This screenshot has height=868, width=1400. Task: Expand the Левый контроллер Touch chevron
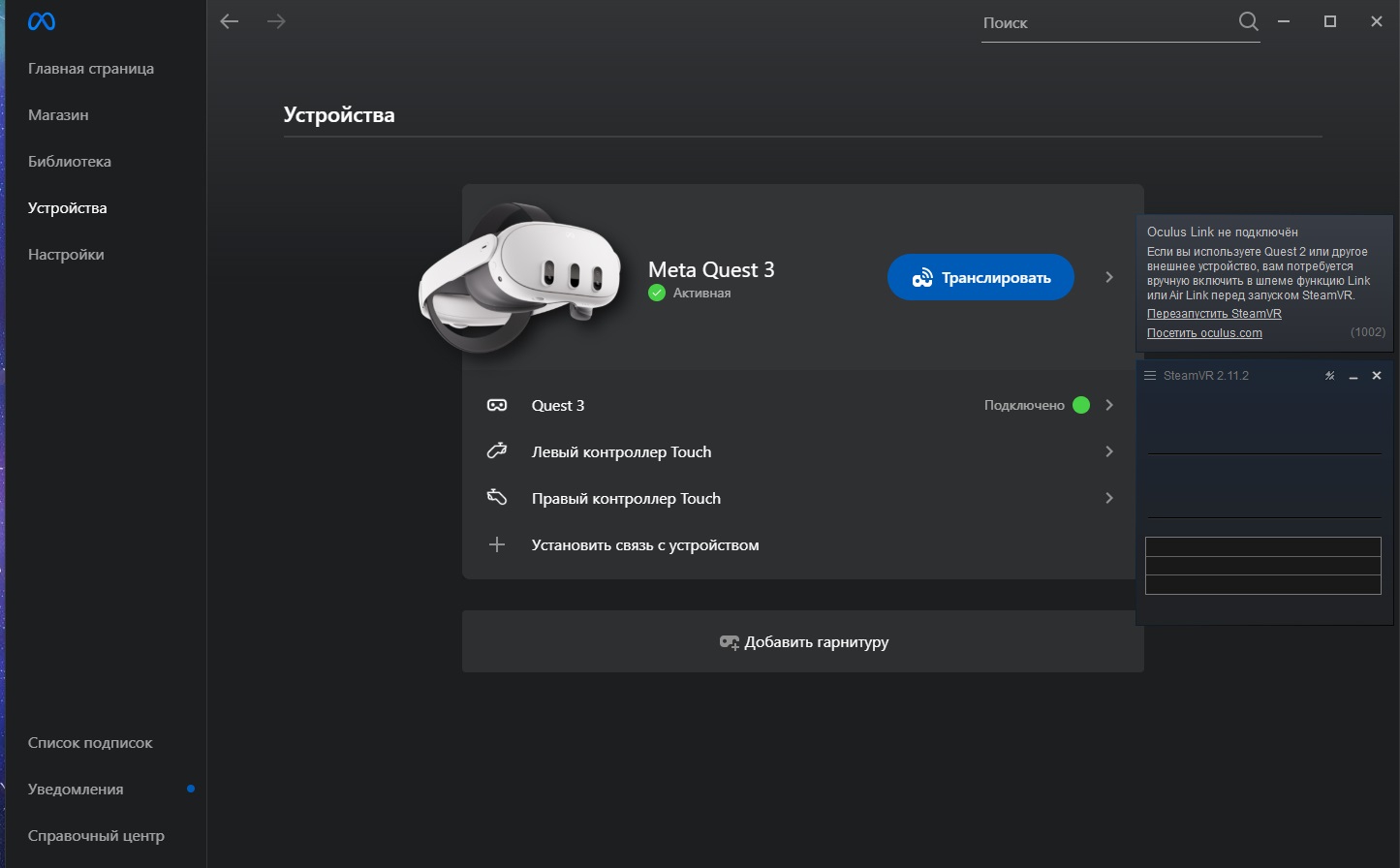click(x=1109, y=451)
